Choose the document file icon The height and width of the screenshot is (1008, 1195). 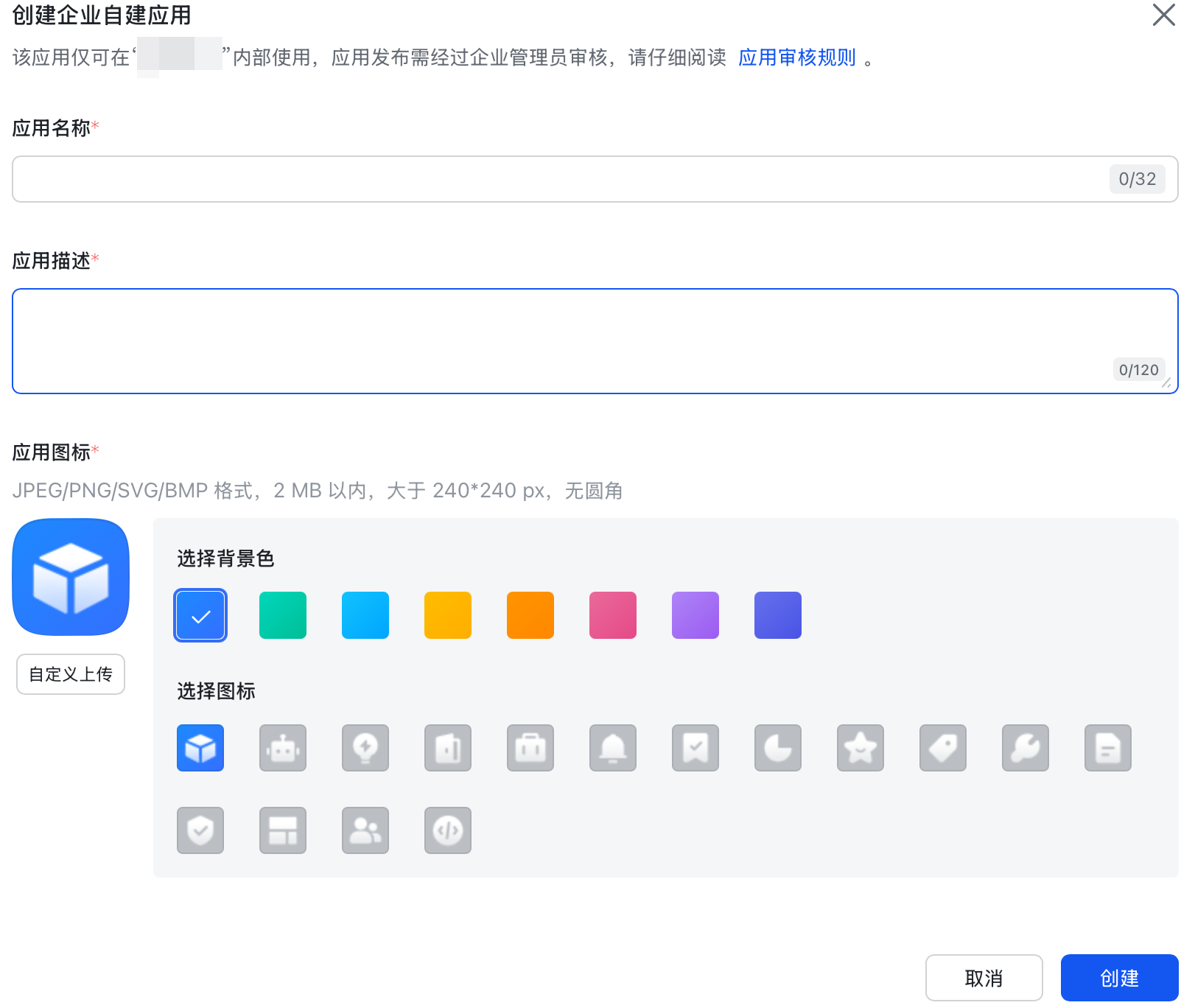click(1108, 748)
